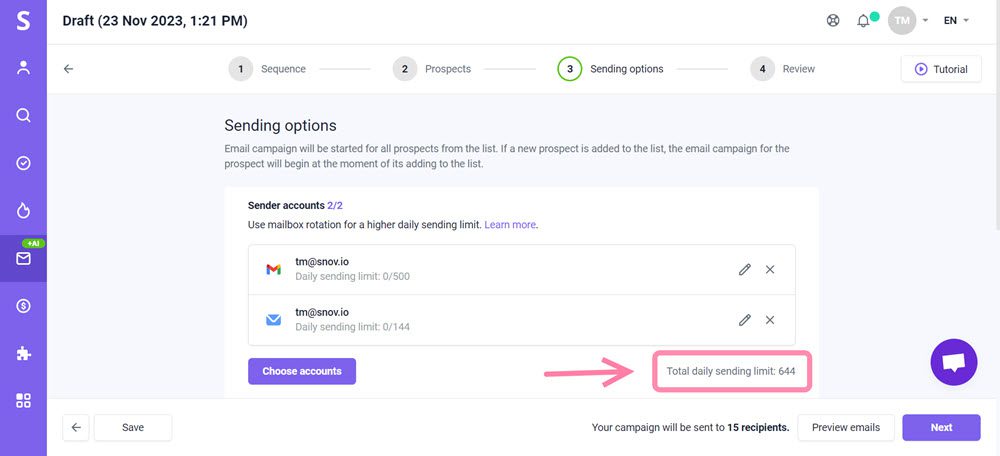
Task: Edit the Gmail tm@snov.io sender account
Action: click(x=745, y=269)
